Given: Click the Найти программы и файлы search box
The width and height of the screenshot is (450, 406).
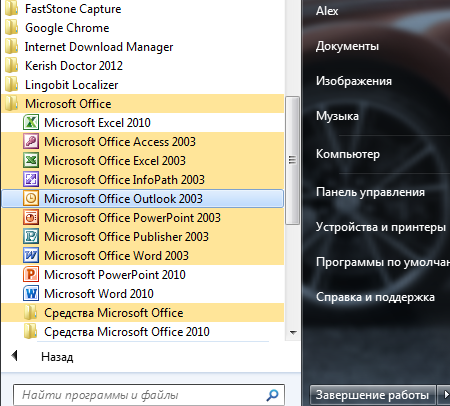Looking at the screenshot, I should 149,395.
